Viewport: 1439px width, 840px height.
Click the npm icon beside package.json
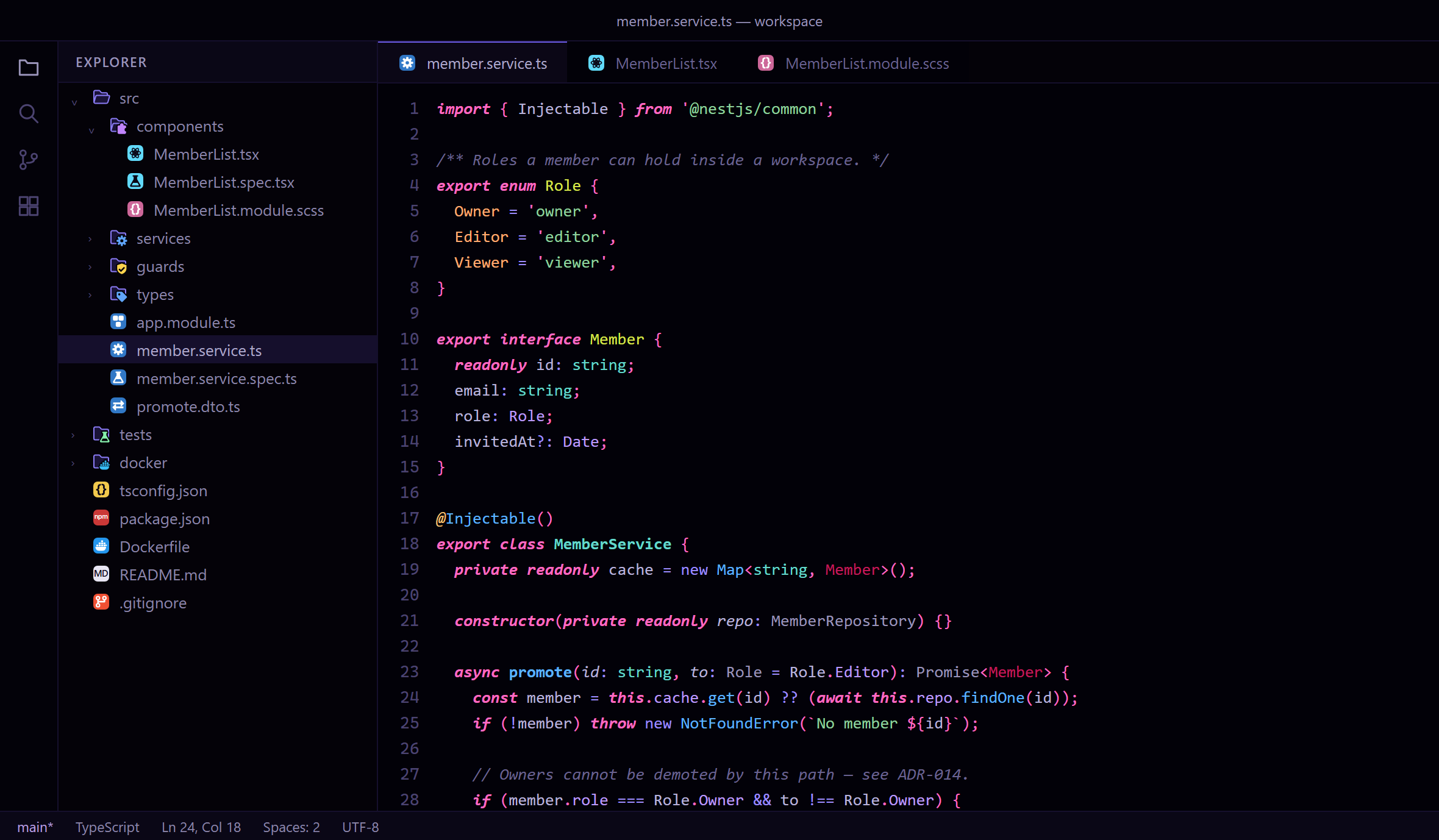(x=101, y=518)
